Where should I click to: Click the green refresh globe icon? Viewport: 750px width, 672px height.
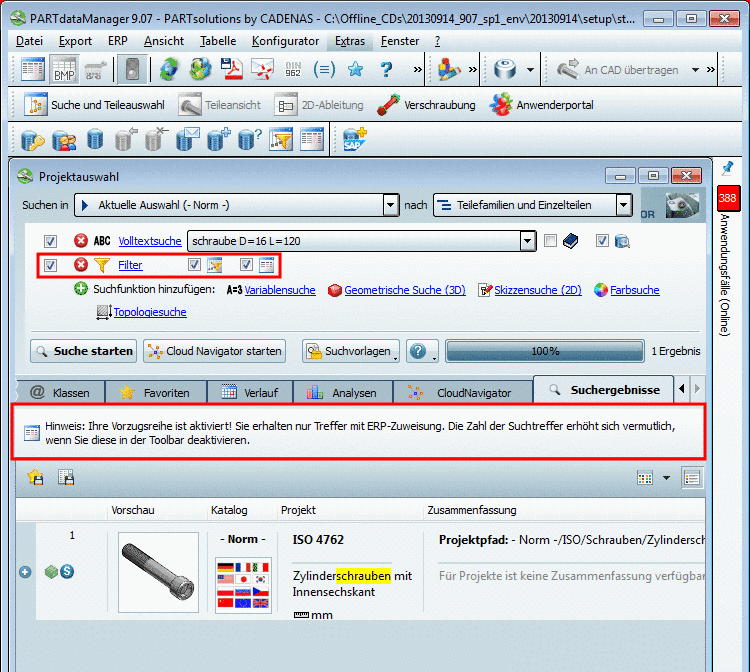pyautogui.click(x=168, y=69)
